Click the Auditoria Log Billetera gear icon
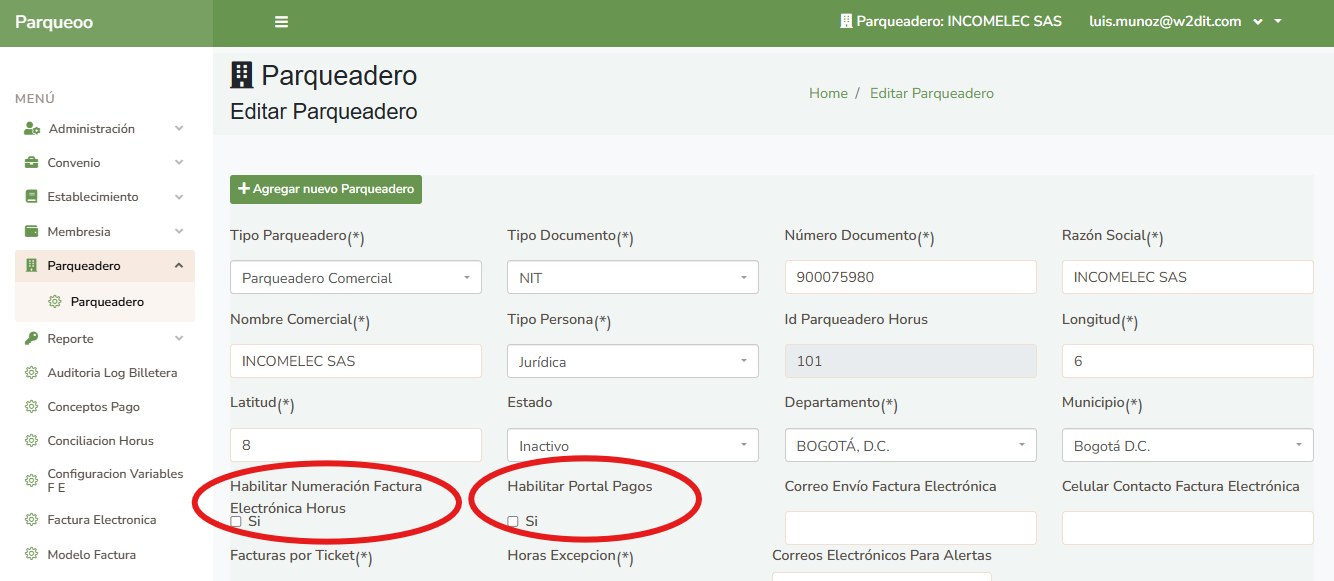Image resolution: width=1334 pixels, height=581 pixels. (x=29, y=372)
